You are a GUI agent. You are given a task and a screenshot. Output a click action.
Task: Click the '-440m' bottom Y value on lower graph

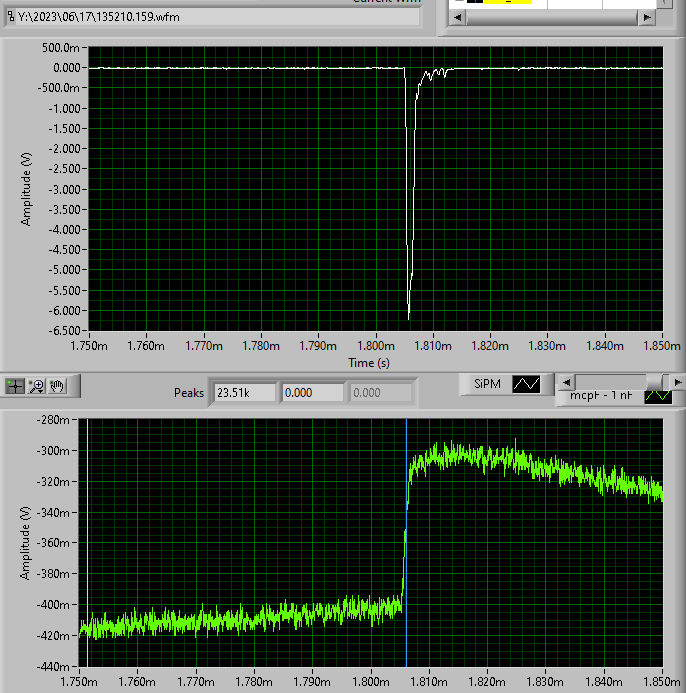[53, 666]
